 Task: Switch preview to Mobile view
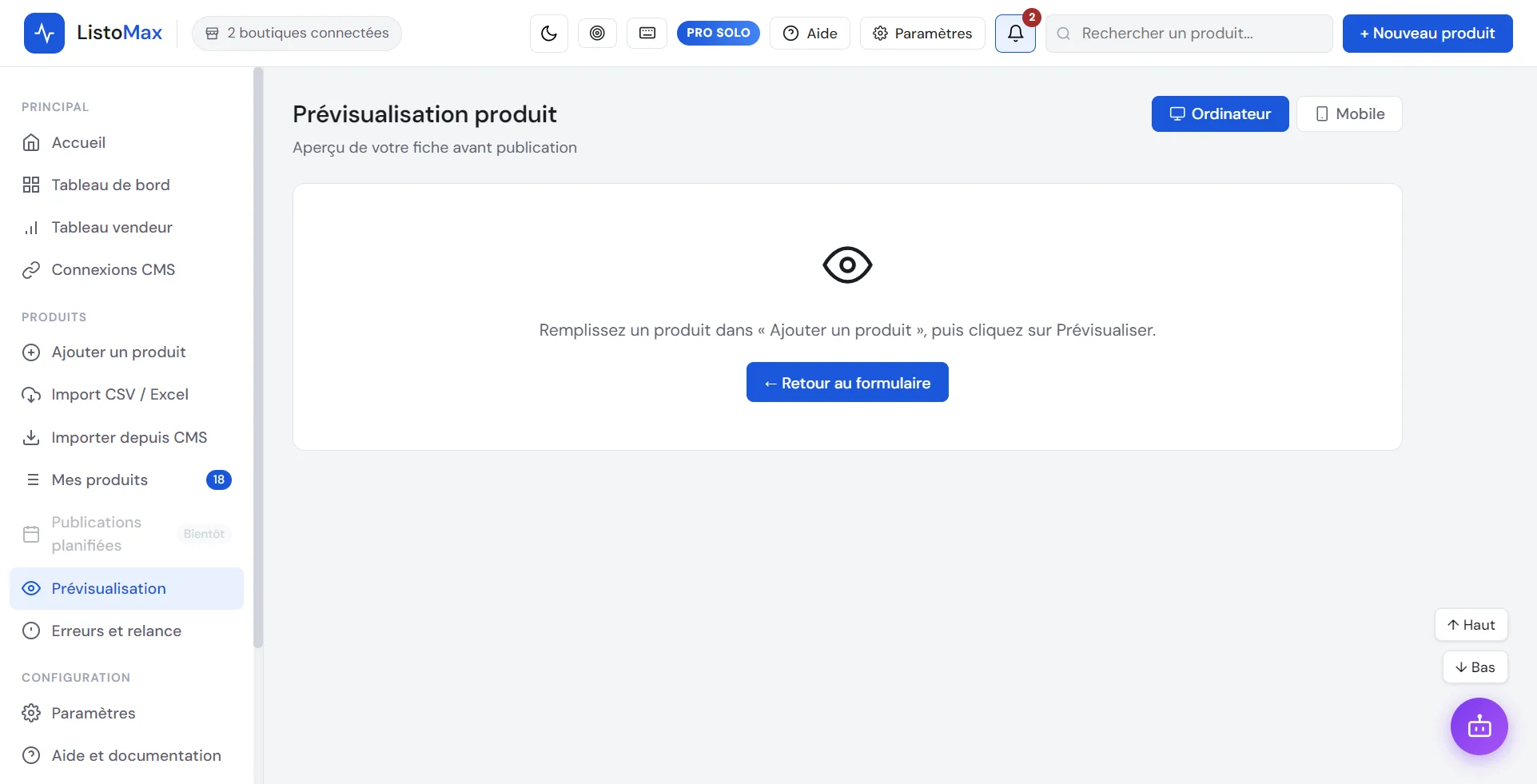(1349, 113)
